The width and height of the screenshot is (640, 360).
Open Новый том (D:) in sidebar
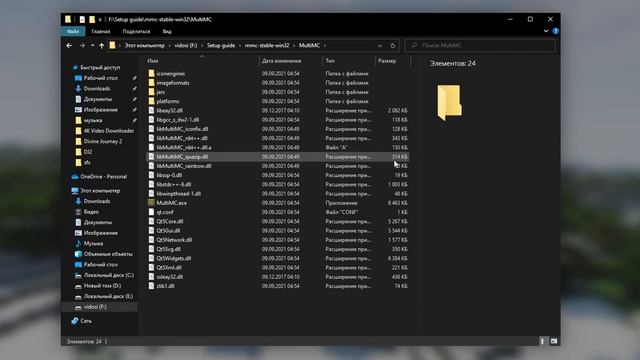(x=102, y=286)
